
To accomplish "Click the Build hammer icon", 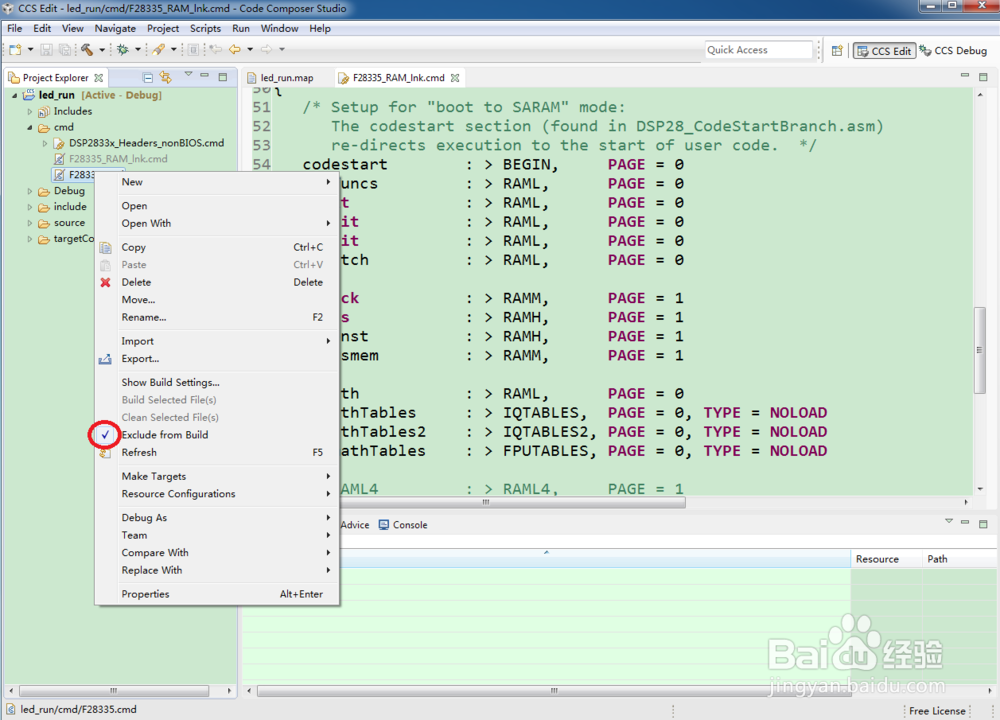I will point(87,50).
